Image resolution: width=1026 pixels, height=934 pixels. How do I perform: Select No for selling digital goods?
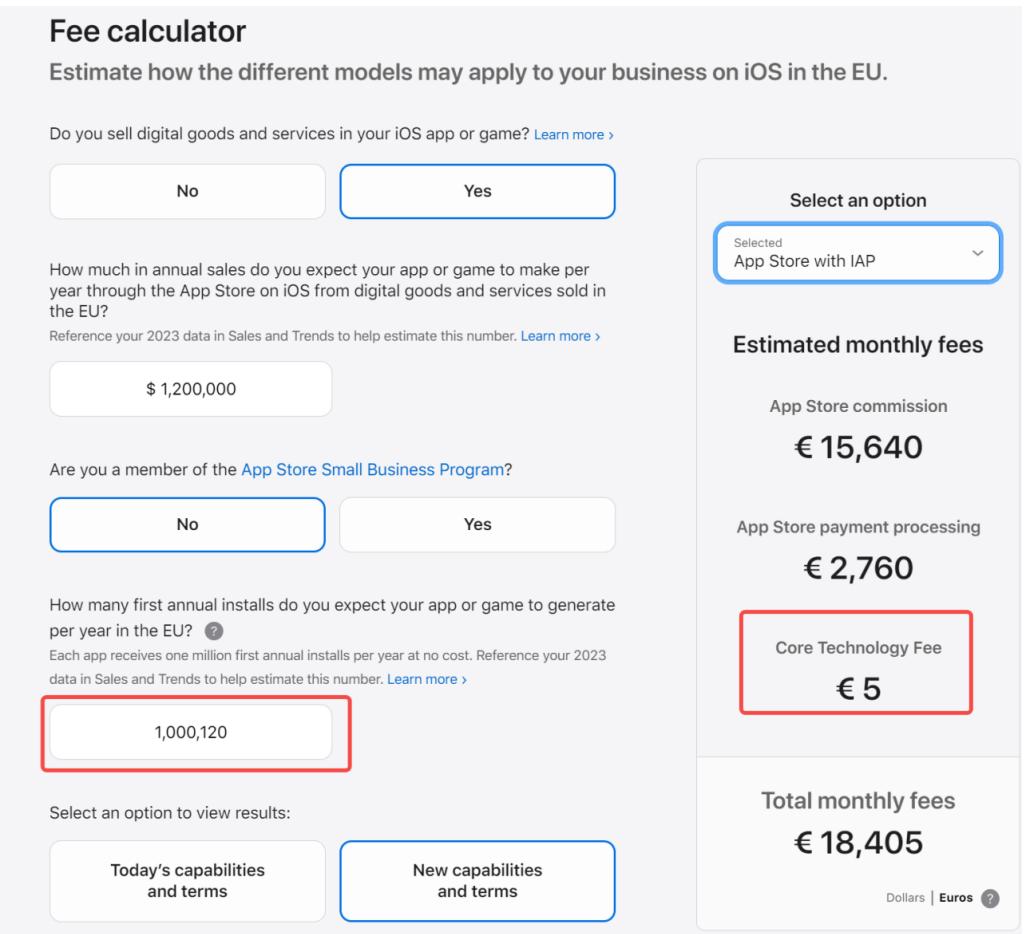pyautogui.click(x=187, y=191)
